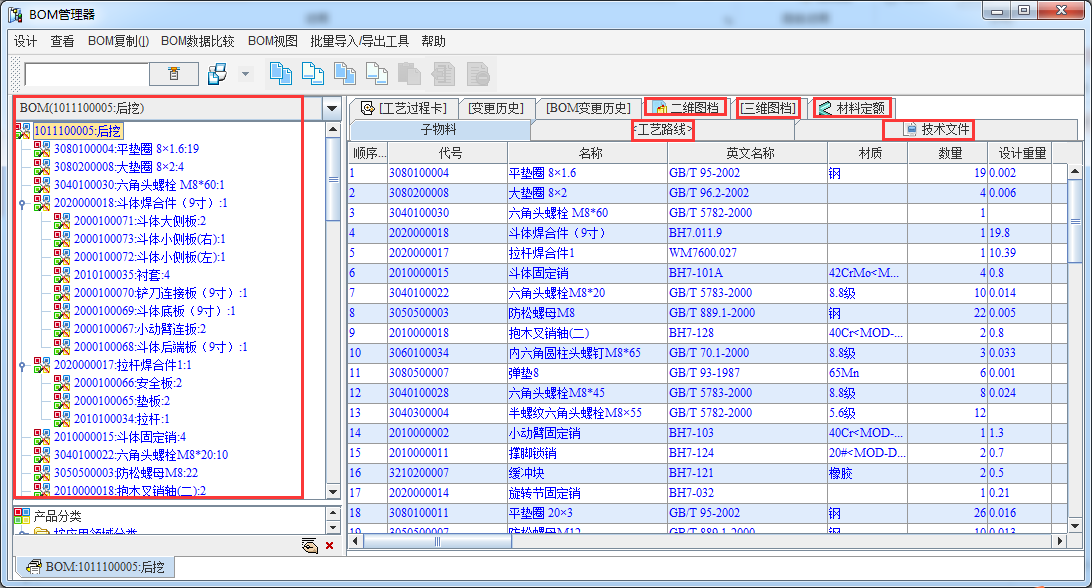The height and width of the screenshot is (588, 1092).
Task: Click the node icon of 2010100035:衬套:4
Action: [62, 275]
